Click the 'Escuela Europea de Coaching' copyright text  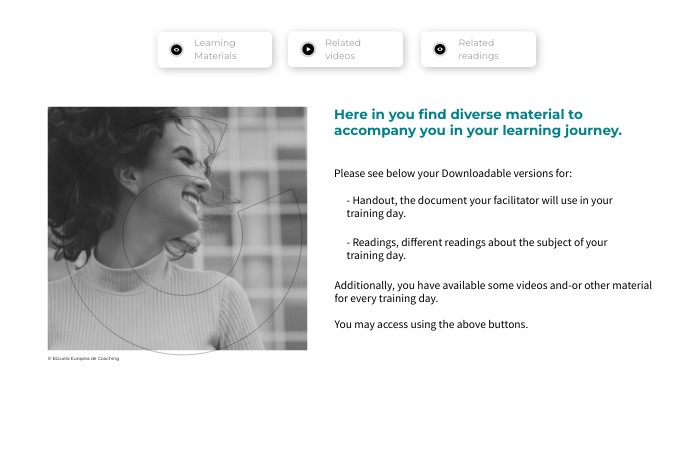[x=83, y=358]
